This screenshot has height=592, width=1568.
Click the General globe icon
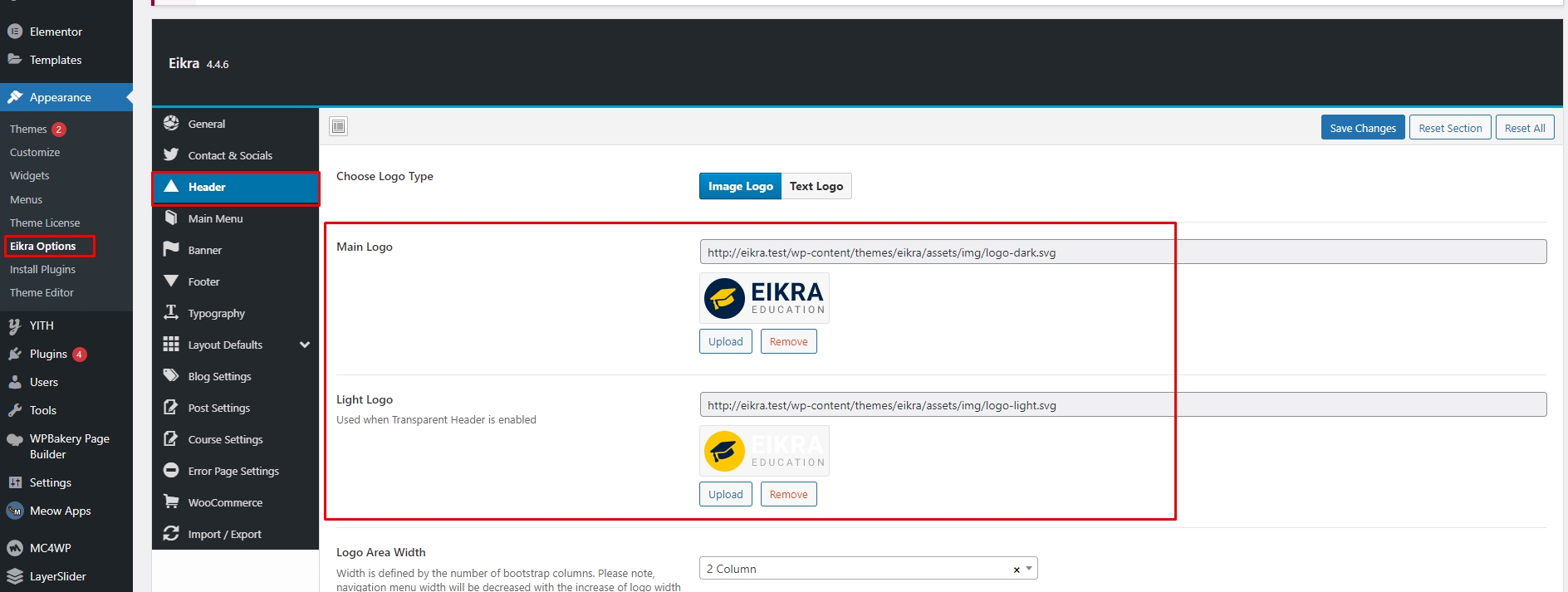click(x=171, y=123)
